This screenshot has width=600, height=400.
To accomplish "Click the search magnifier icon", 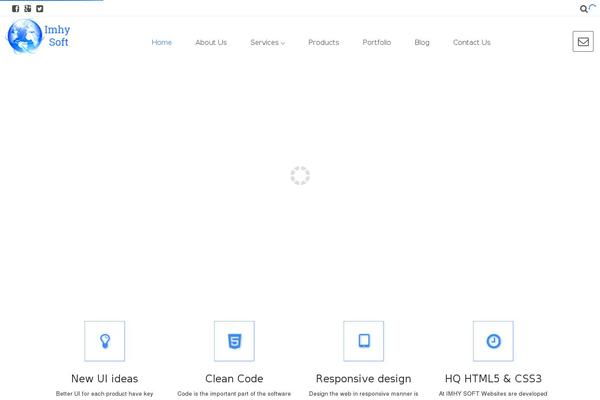I will 583,9.
